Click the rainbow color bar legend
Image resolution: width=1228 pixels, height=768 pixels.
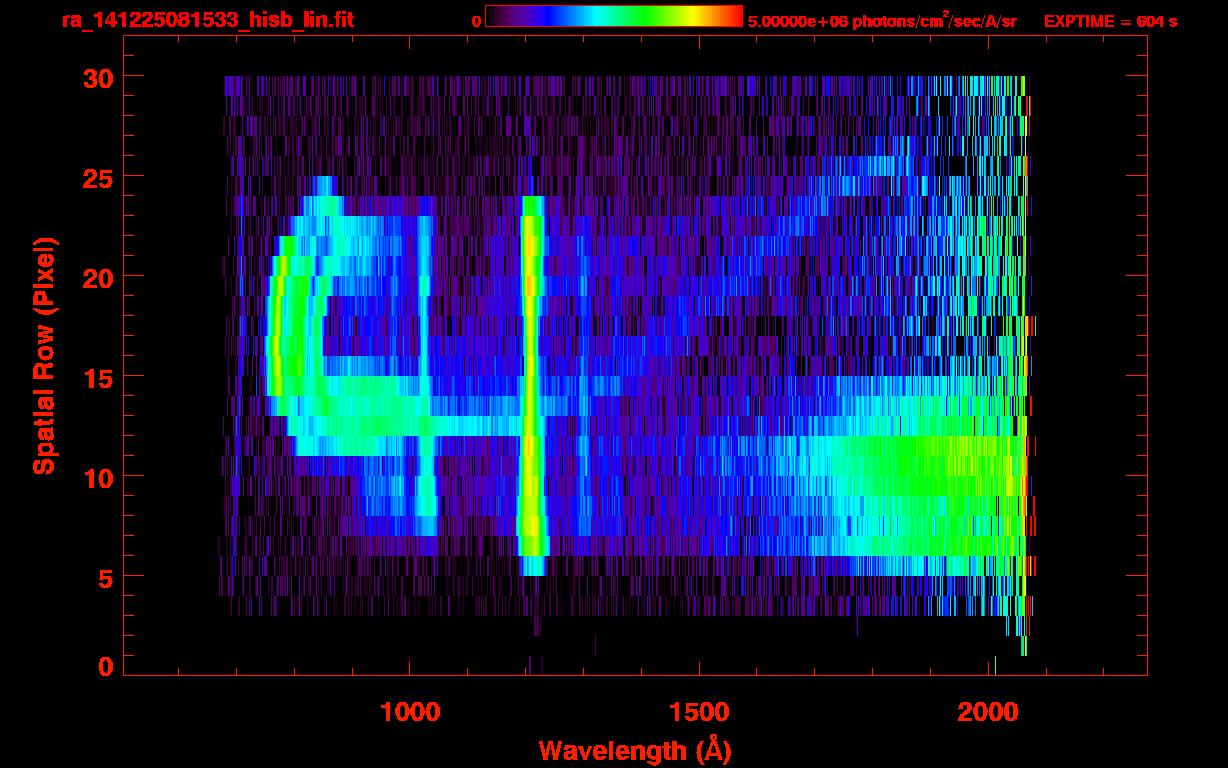coord(614,16)
